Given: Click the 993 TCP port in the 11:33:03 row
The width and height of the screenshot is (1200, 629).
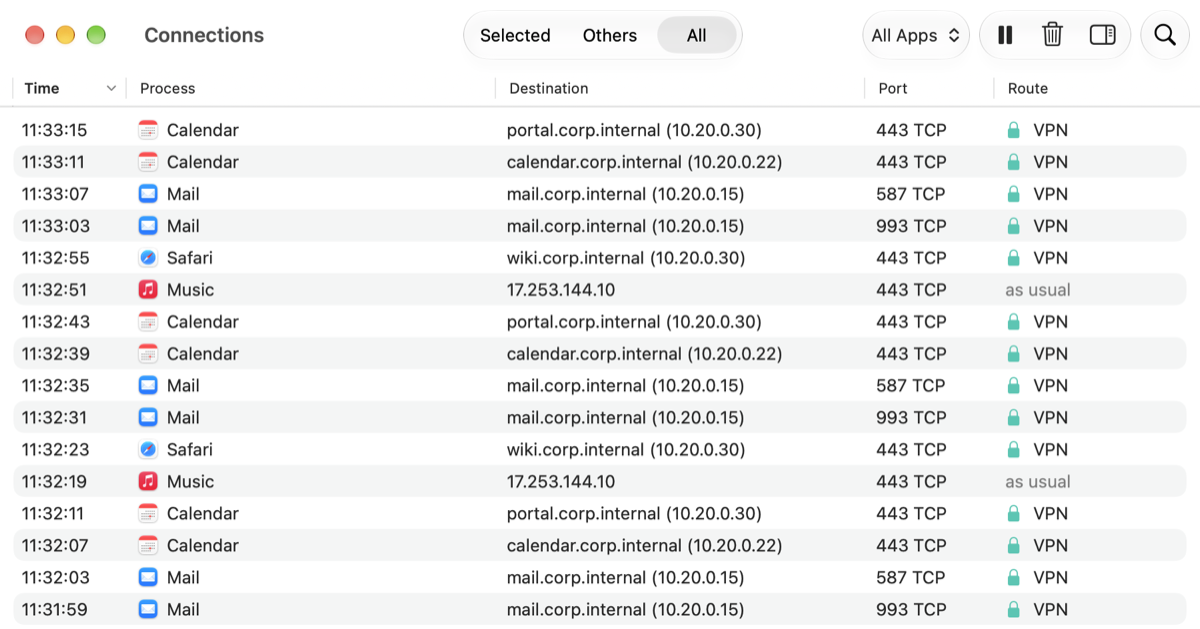Looking at the screenshot, I should [911, 226].
